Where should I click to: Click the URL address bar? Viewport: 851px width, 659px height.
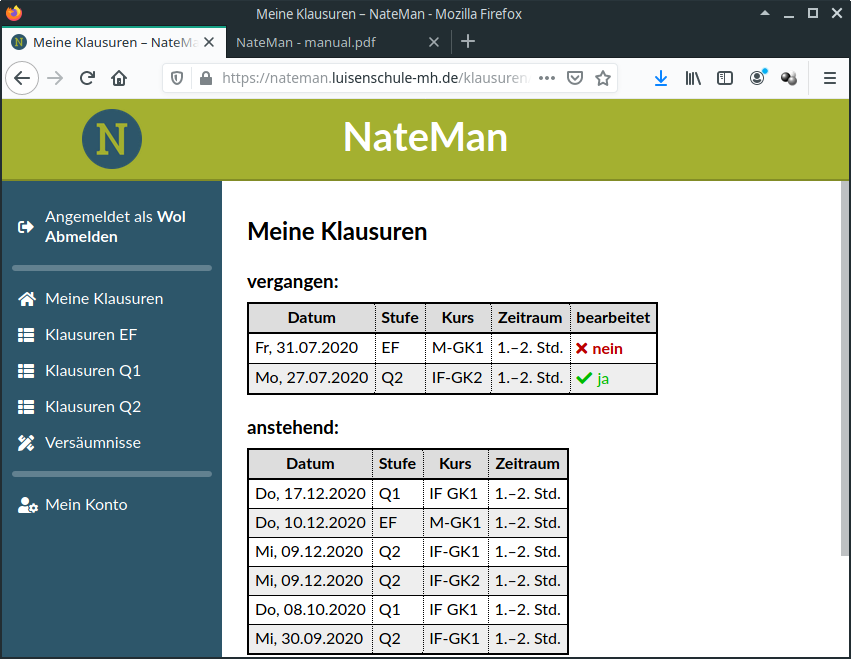[x=370, y=78]
